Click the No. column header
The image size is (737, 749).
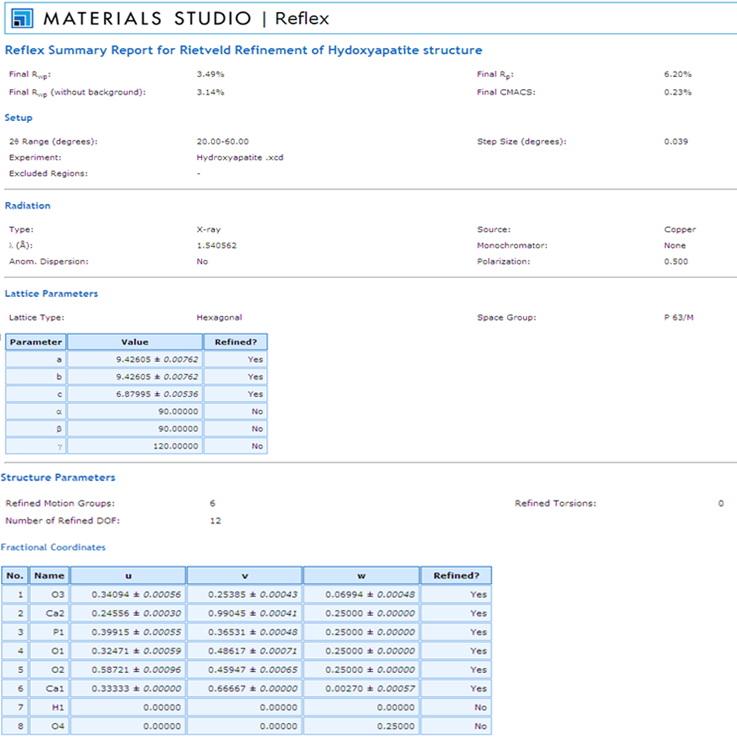(15, 576)
